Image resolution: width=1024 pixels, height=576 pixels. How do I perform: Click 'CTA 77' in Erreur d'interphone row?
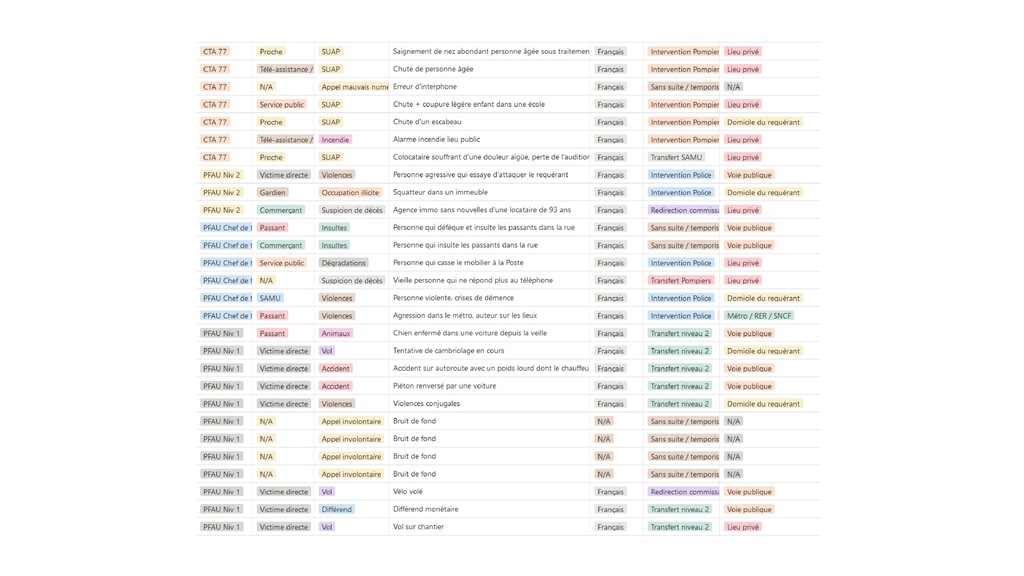coord(215,87)
